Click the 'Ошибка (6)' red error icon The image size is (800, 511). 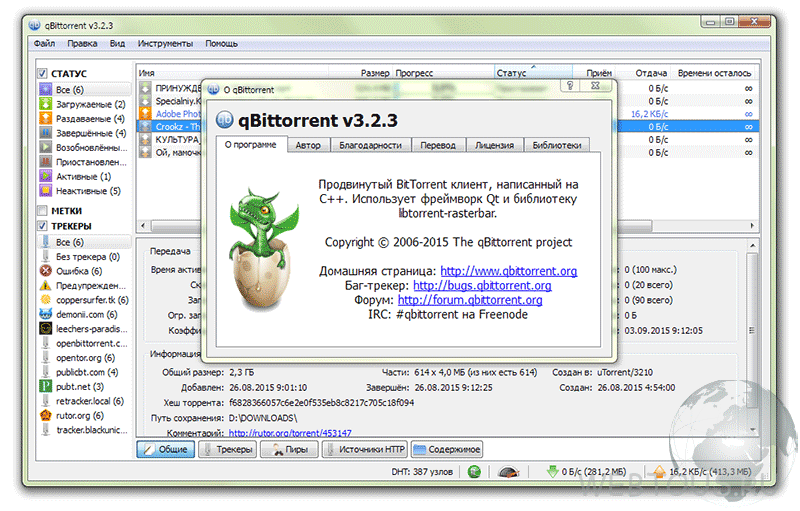[45, 271]
